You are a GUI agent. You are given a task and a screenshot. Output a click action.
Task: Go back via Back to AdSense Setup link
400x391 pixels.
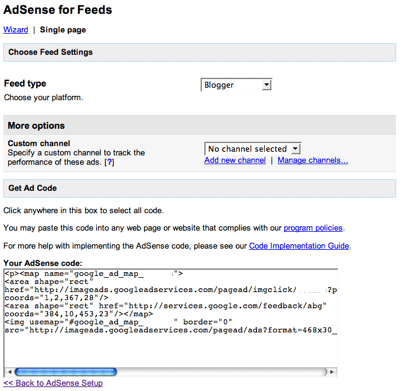tap(53, 383)
